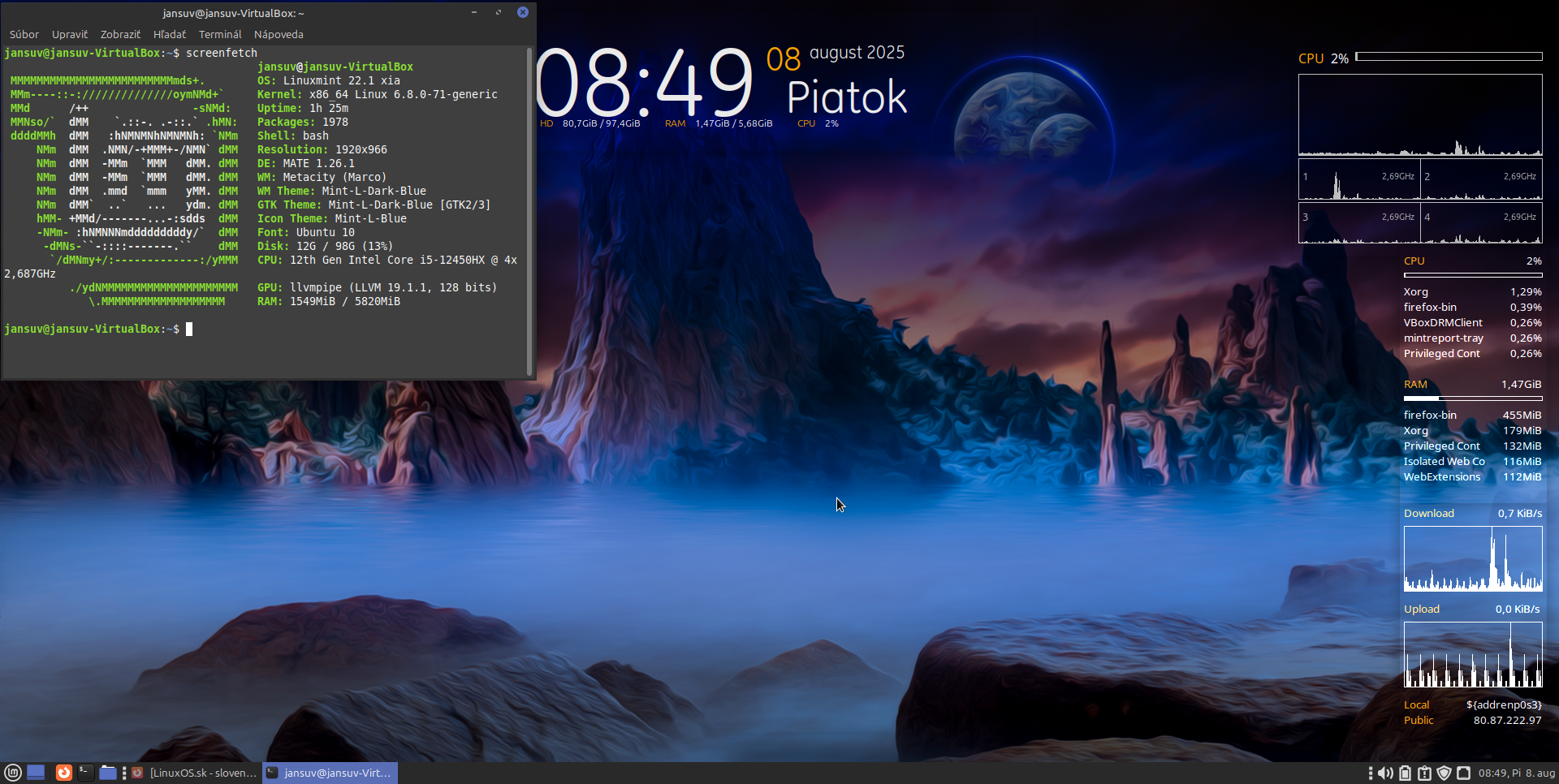Click the battery status tray icon
This screenshot has width=1559, height=784.
(1406, 773)
